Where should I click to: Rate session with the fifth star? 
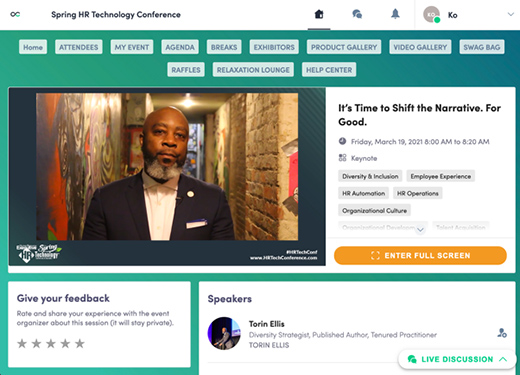[79, 343]
